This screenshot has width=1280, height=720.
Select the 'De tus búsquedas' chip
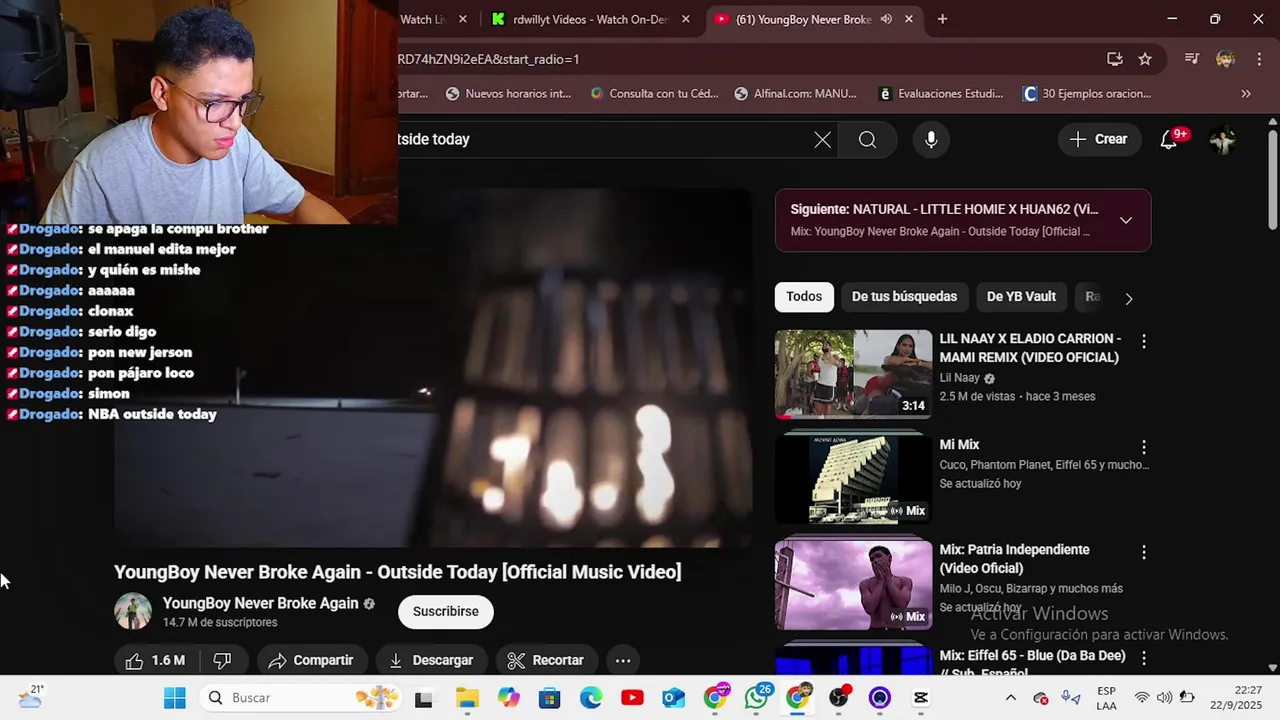tap(904, 297)
